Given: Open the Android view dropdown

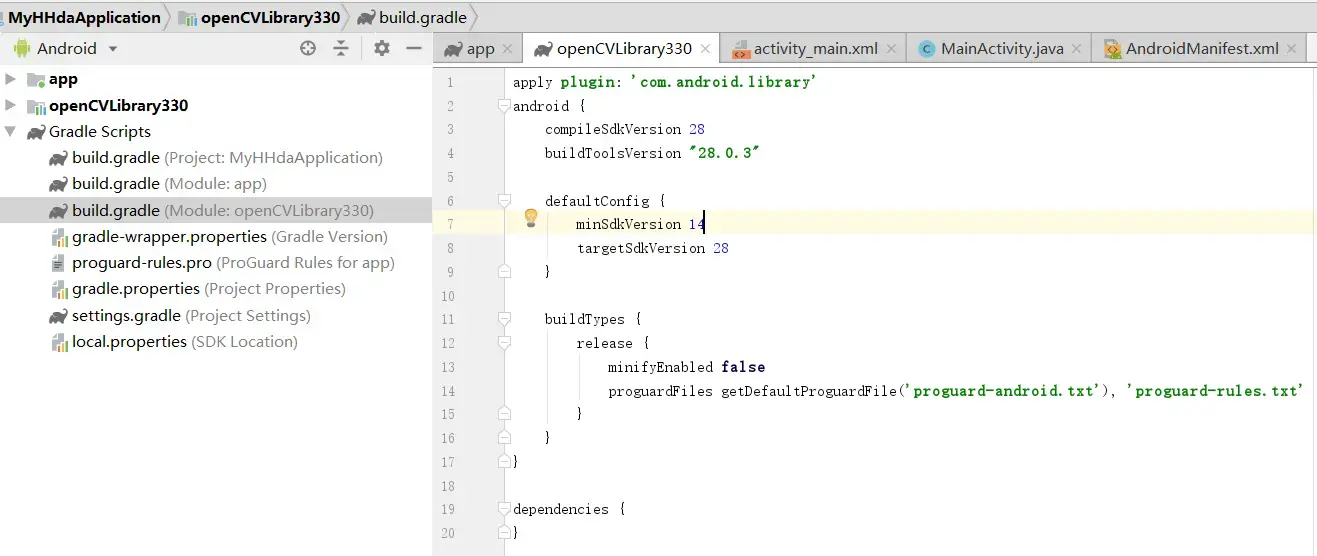Looking at the screenshot, I should [x=113, y=49].
